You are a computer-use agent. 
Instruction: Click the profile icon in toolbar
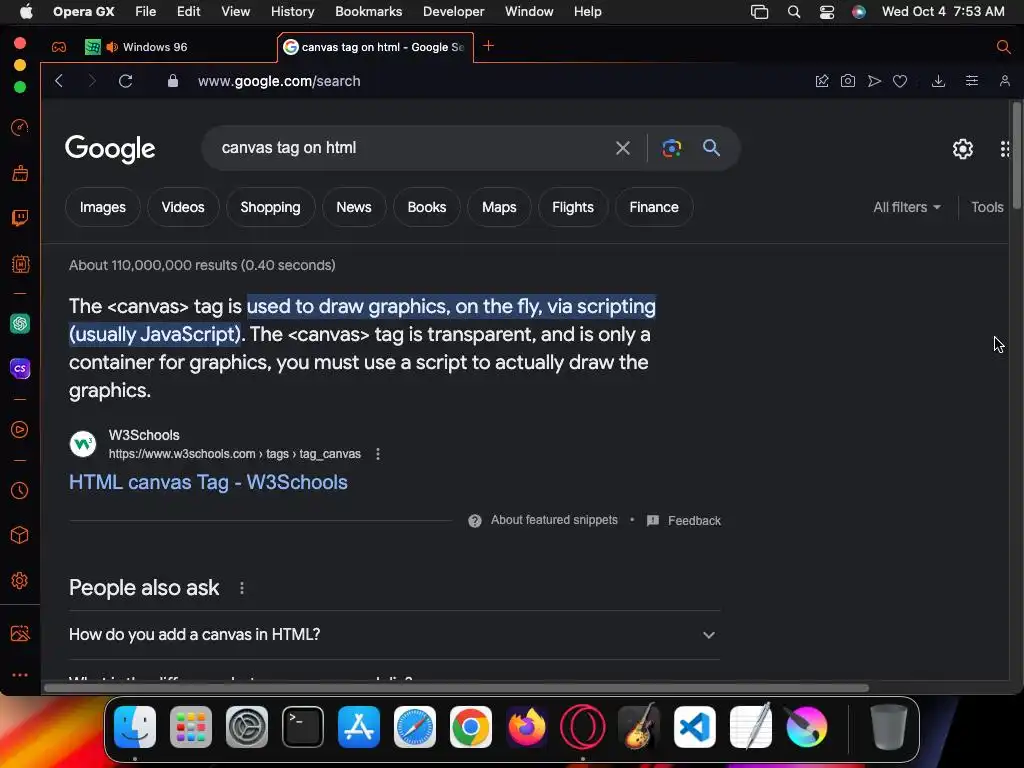click(1004, 81)
